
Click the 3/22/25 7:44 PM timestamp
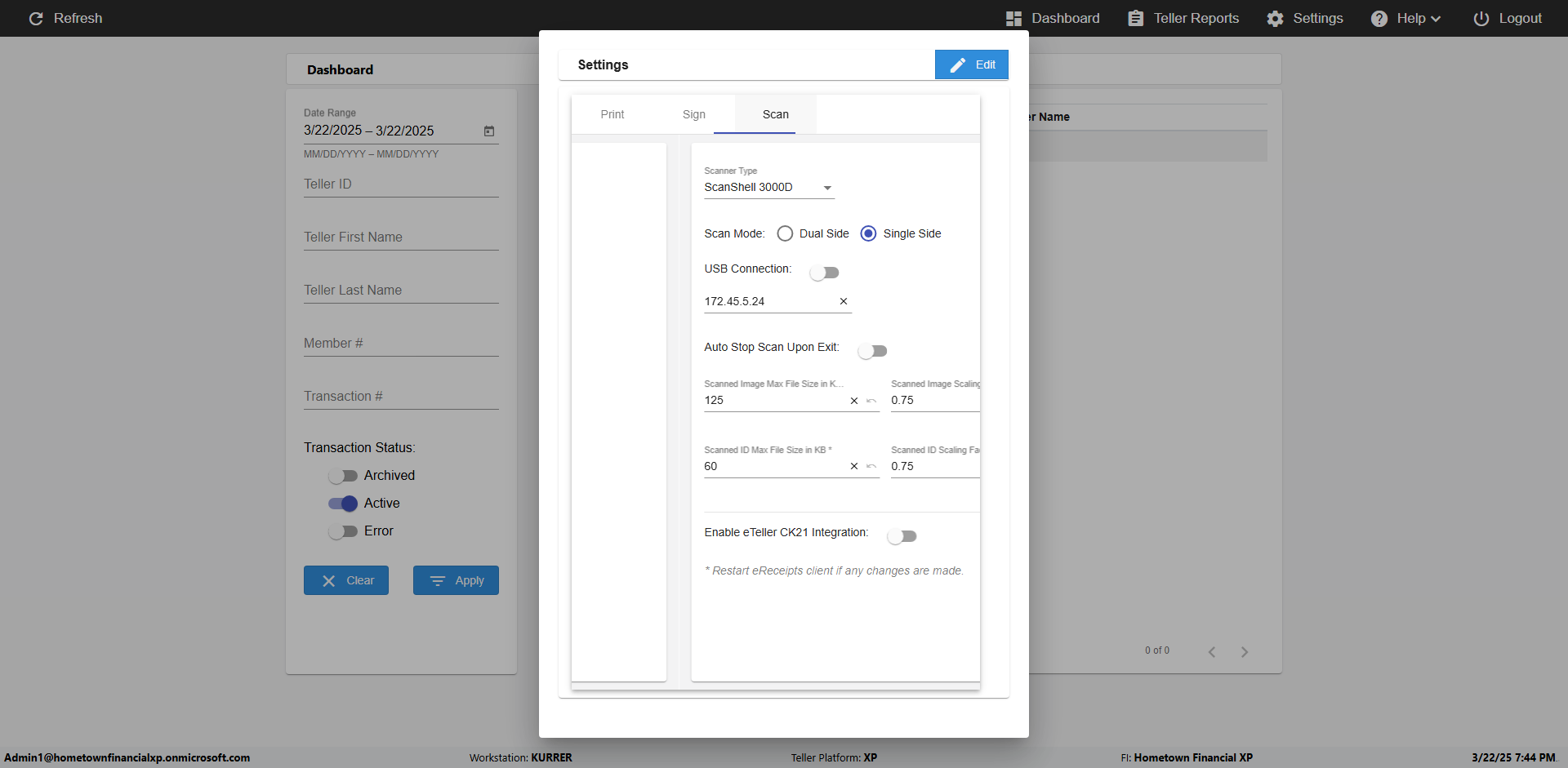(1513, 758)
